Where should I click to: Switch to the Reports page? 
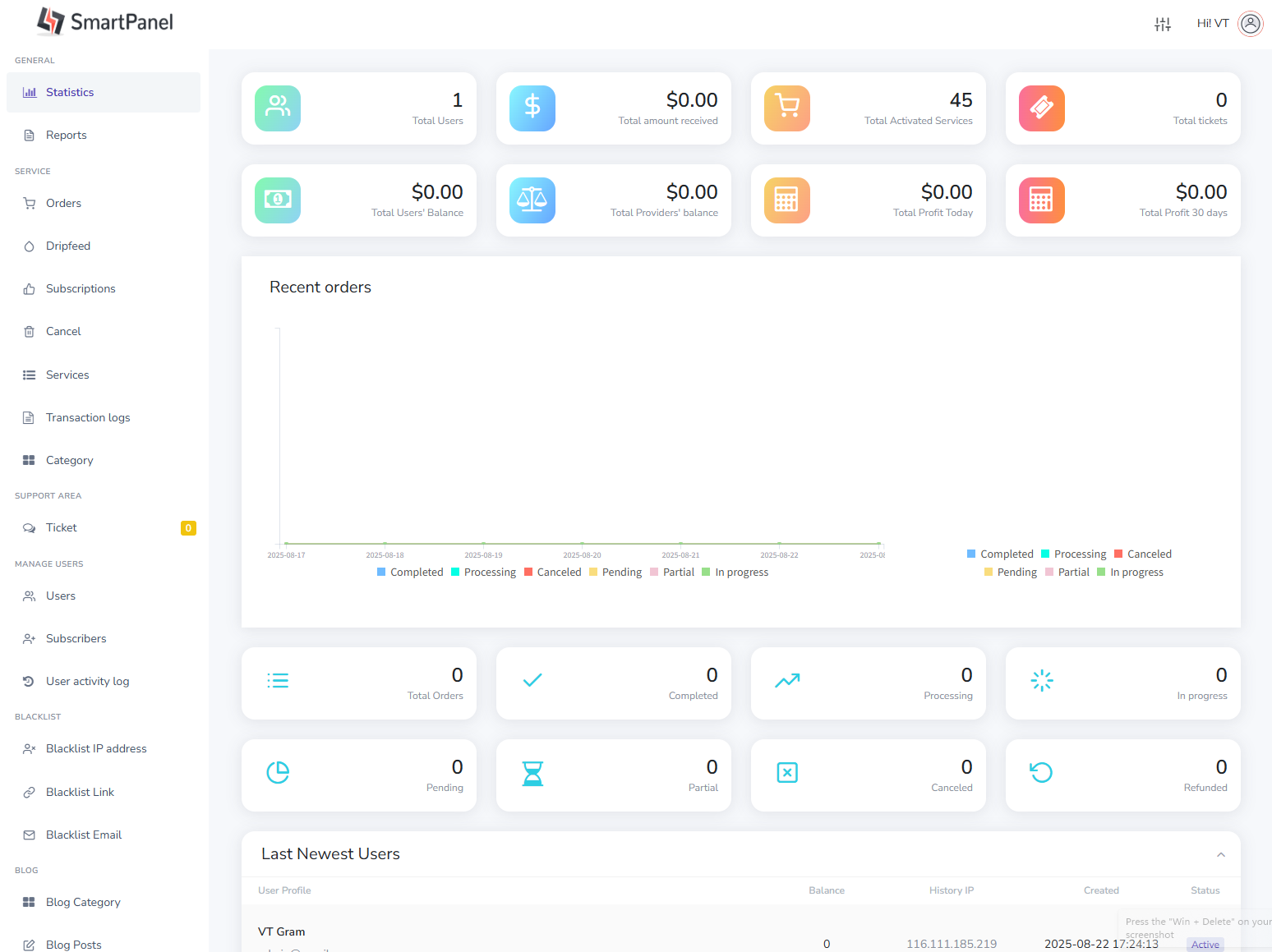click(67, 135)
